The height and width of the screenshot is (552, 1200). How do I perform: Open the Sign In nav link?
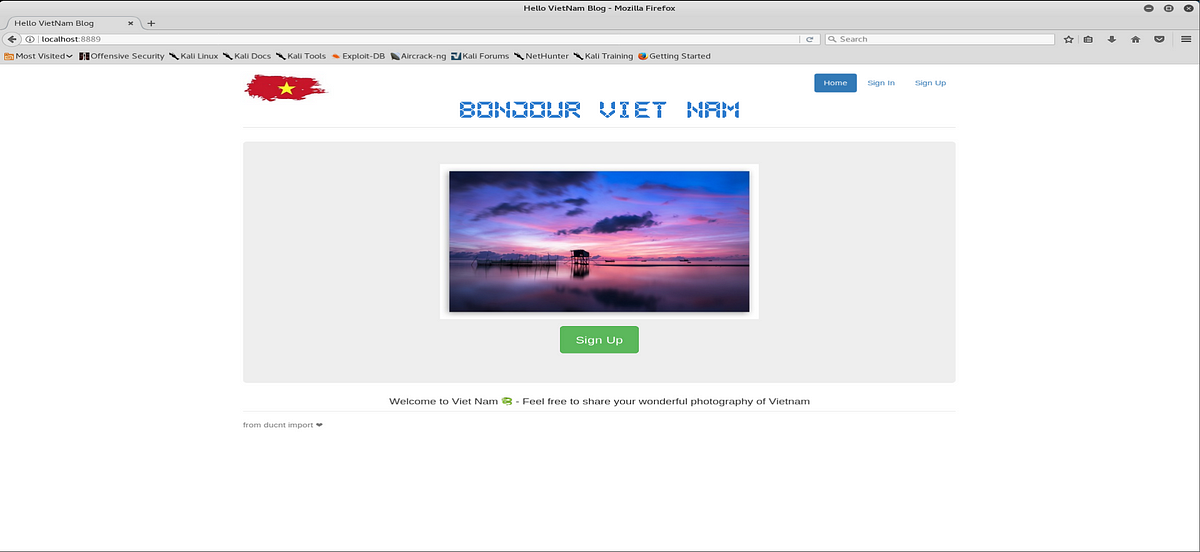[x=881, y=83]
